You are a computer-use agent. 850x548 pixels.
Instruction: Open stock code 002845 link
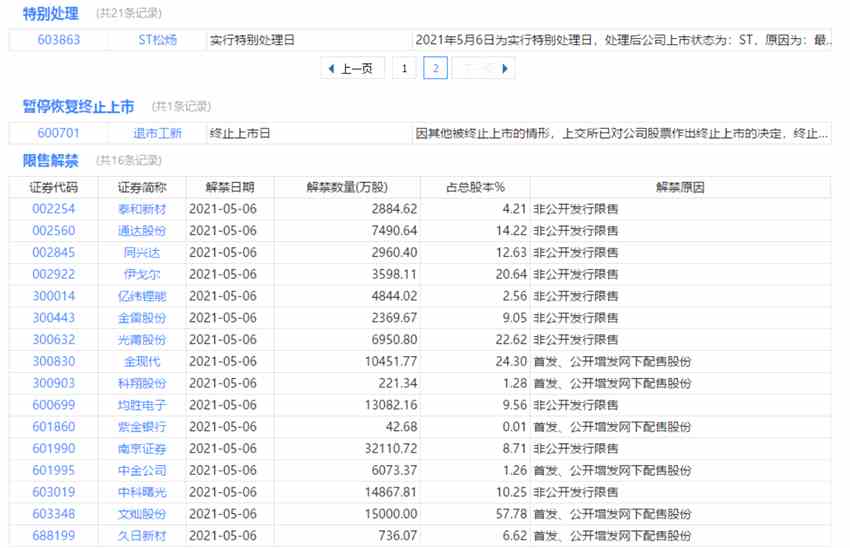53,253
